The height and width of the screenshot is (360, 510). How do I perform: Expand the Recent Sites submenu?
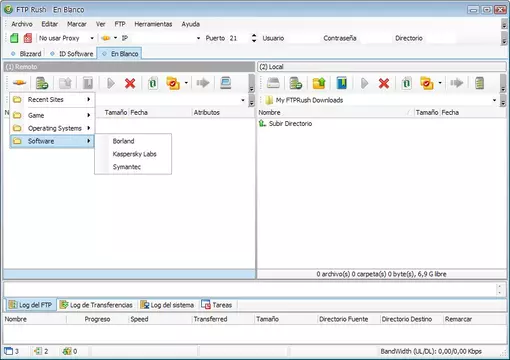pyautogui.click(x=52, y=99)
